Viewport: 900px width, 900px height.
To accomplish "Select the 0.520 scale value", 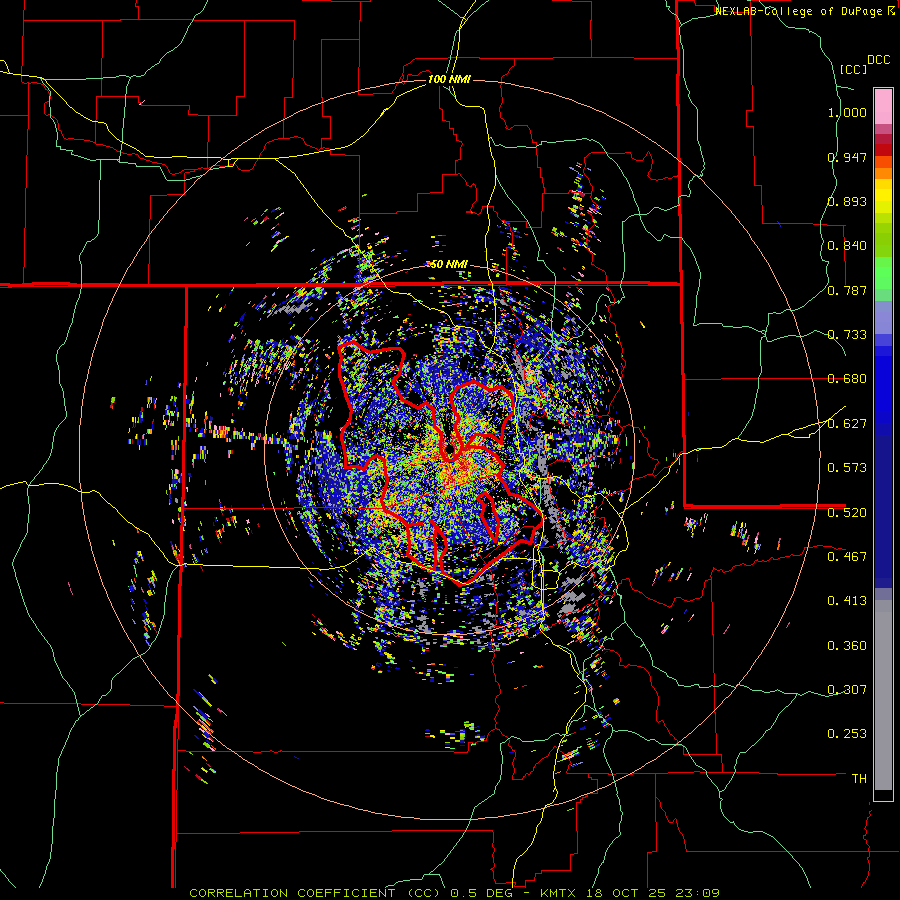I will pyautogui.click(x=847, y=512).
